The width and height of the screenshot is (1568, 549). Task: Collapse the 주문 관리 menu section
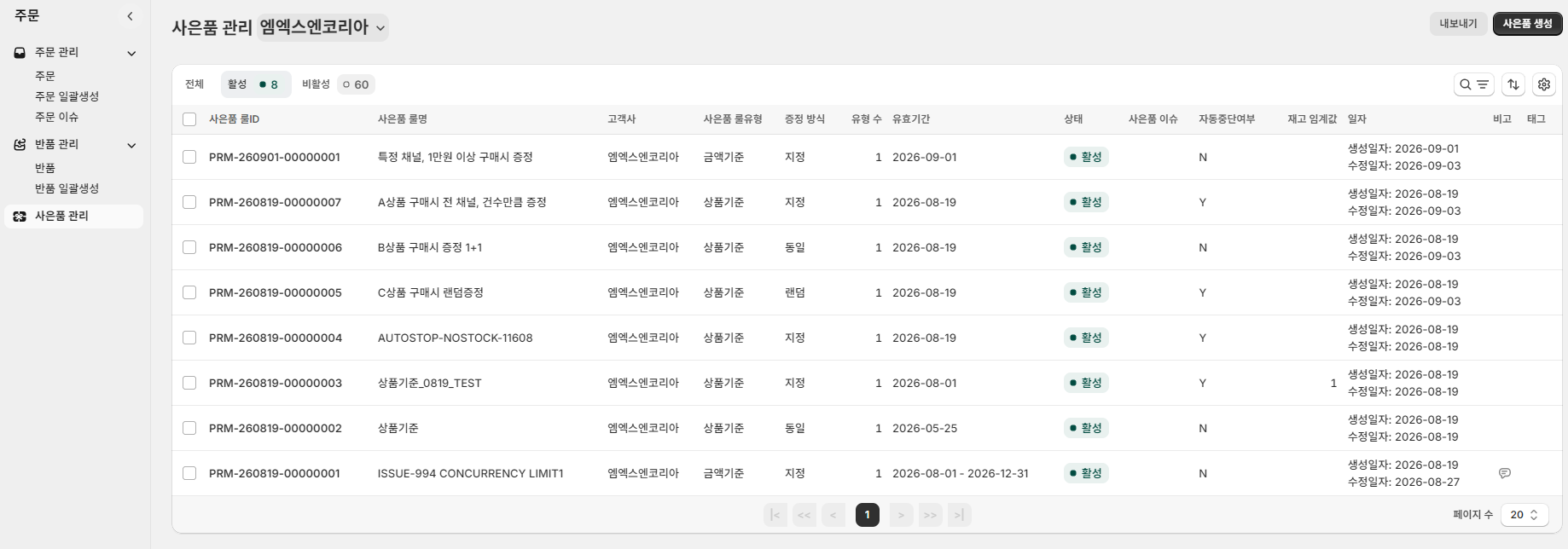click(x=131, y=53)
